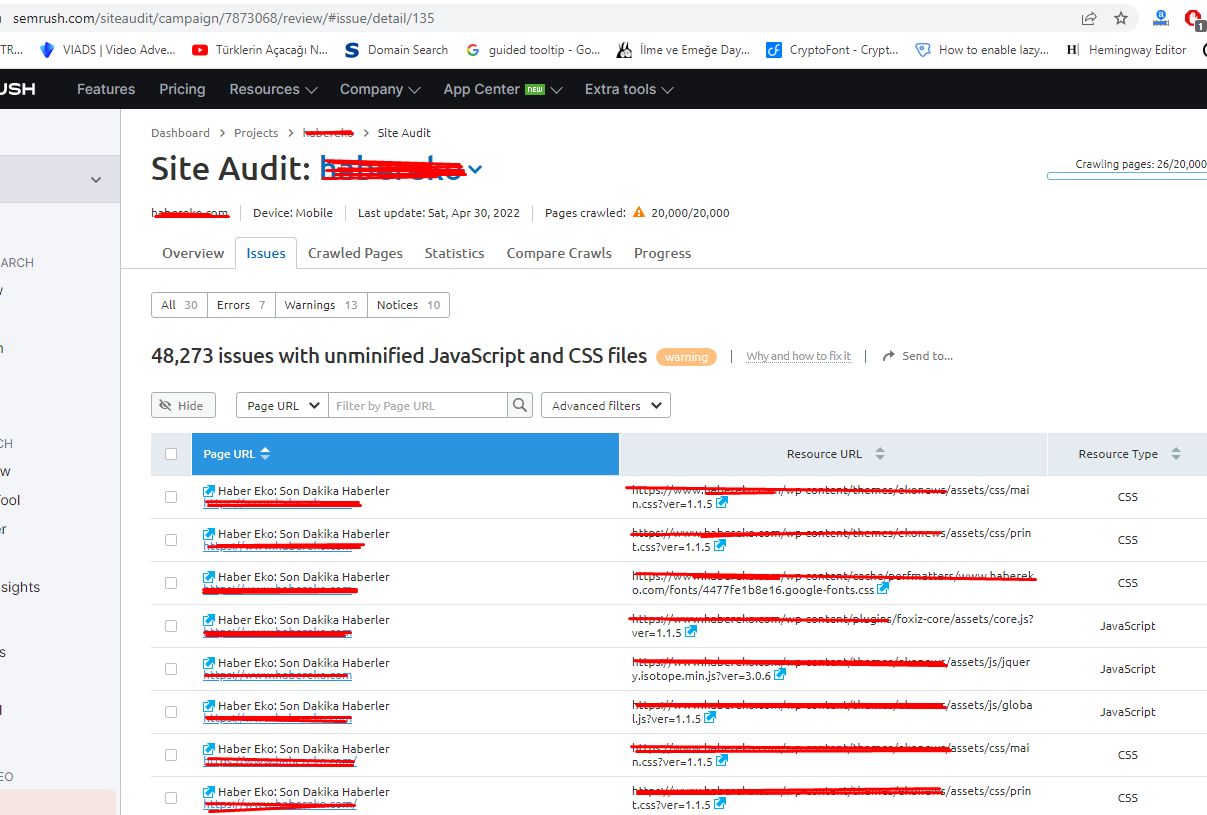Check the box for jquery.isotope.min.js row

pyautogui.click(x=171, y=669)
